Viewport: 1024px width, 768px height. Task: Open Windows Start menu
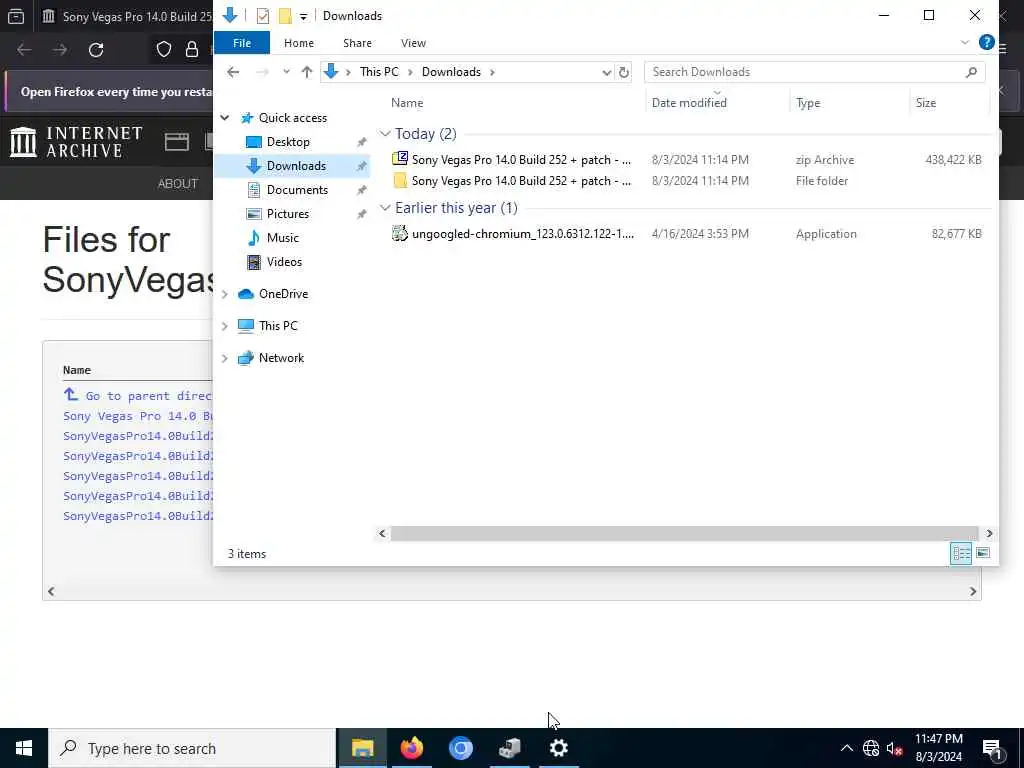[x=24, y=748]
